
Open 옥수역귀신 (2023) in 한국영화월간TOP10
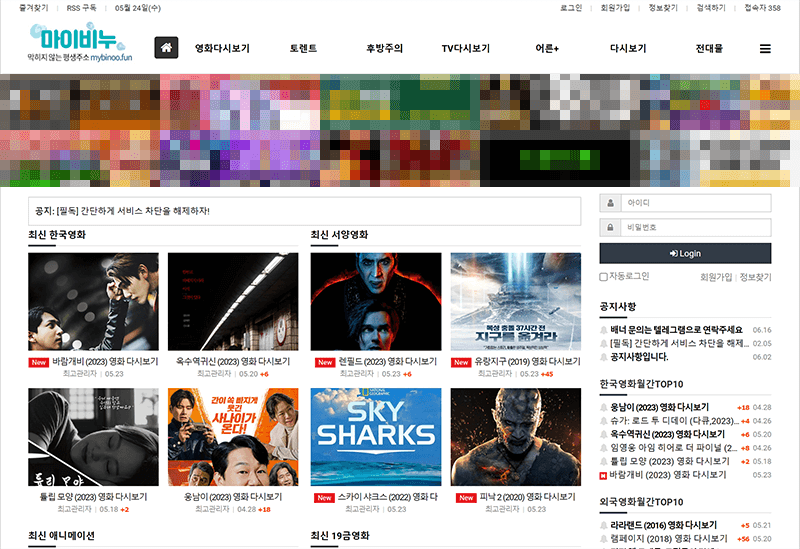[x=667, y=435]
